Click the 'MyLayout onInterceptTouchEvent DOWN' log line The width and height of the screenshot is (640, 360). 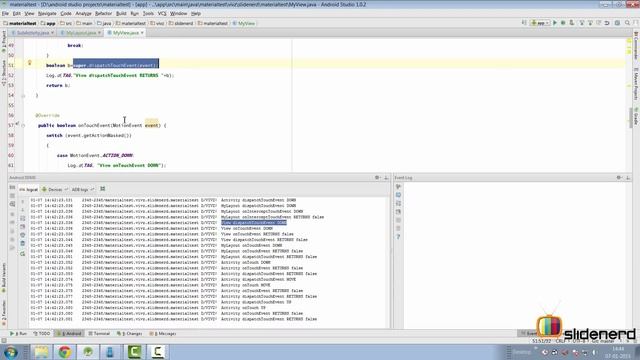pos(262,211)
